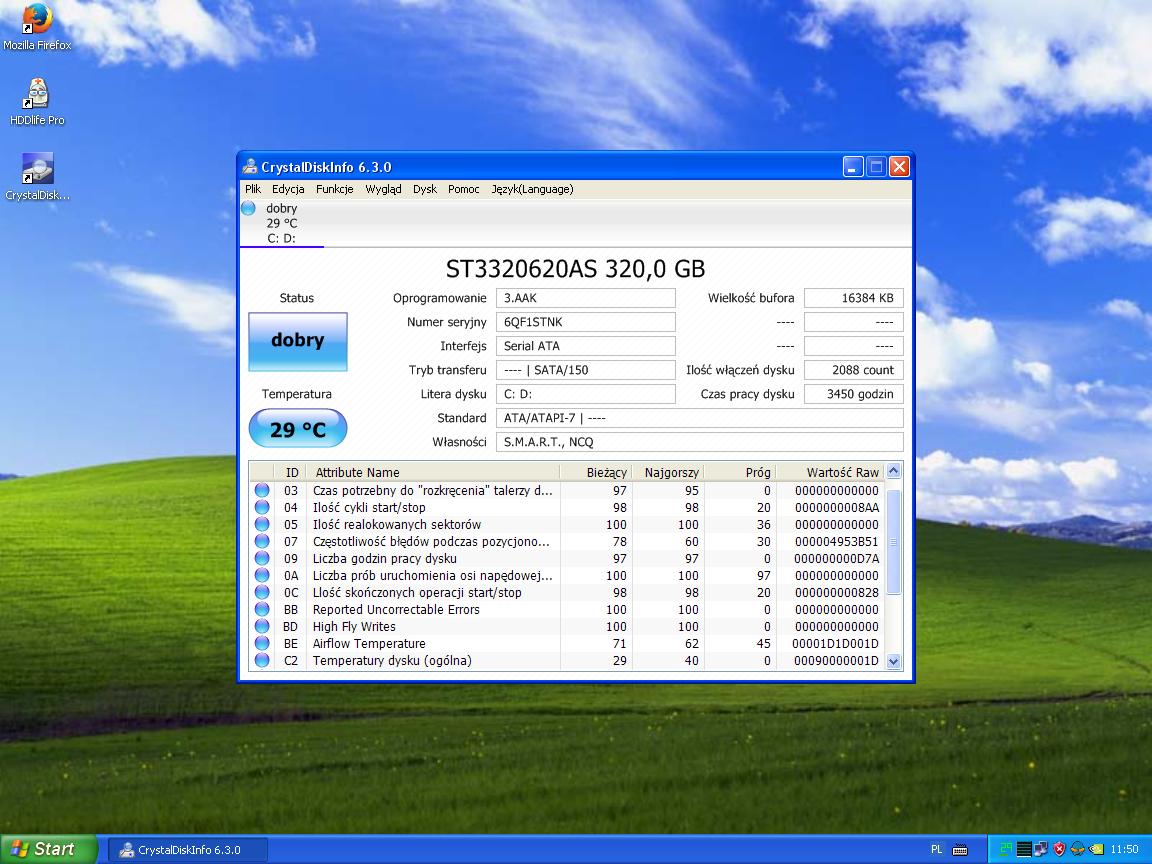Click CrystalDiskInfo 6.3.0 taskbar button
The image size is (1152, 864).
pyautogui.click(x=188, y=849)
